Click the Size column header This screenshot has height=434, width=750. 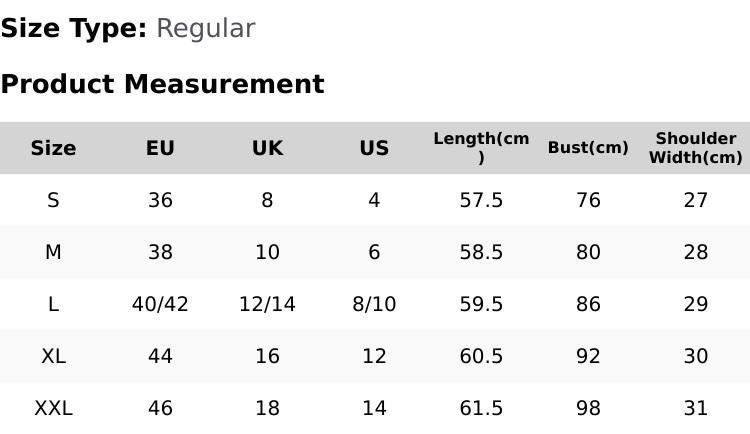pos(53,148)
